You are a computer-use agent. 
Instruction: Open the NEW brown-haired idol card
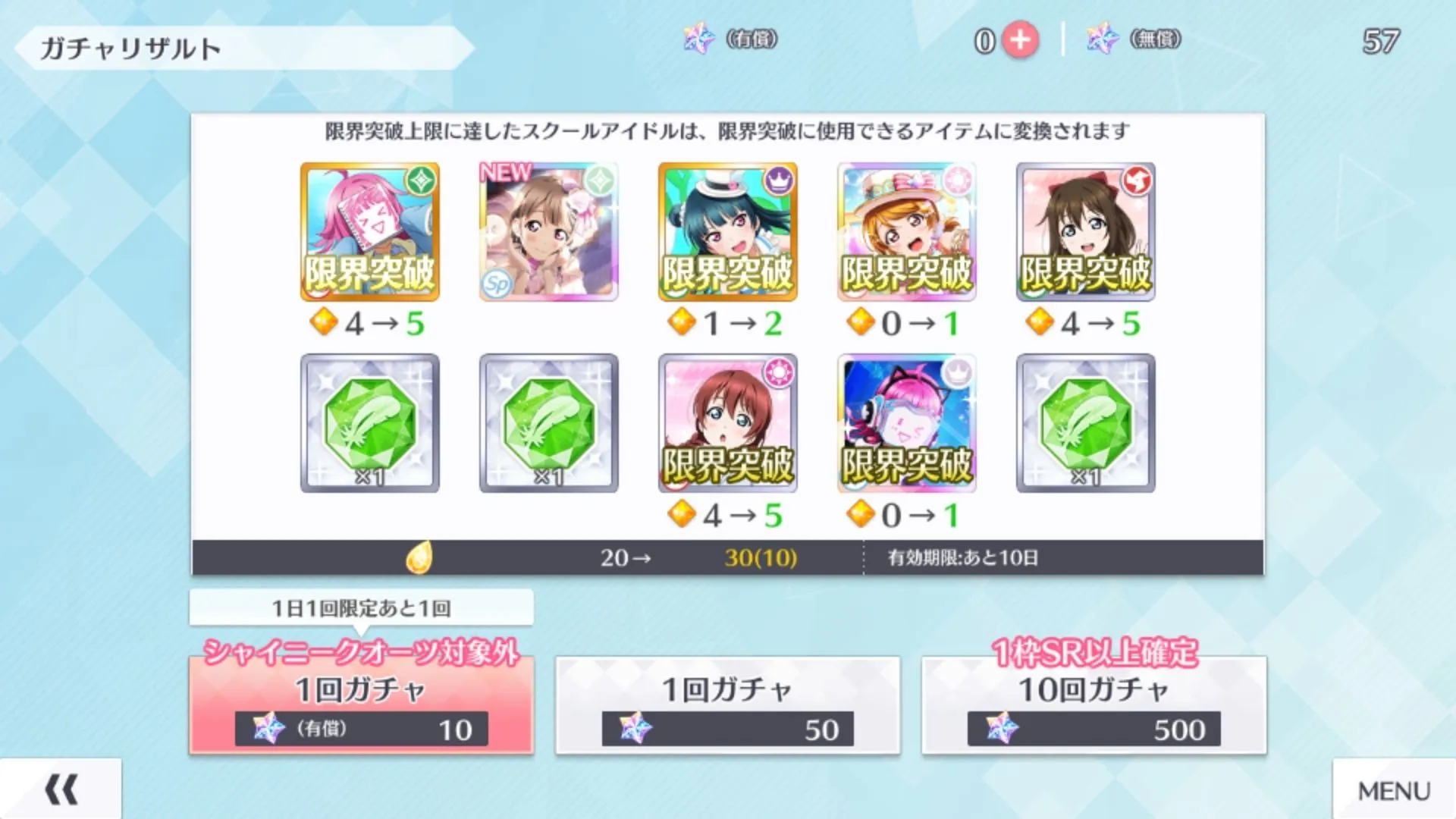549,231
